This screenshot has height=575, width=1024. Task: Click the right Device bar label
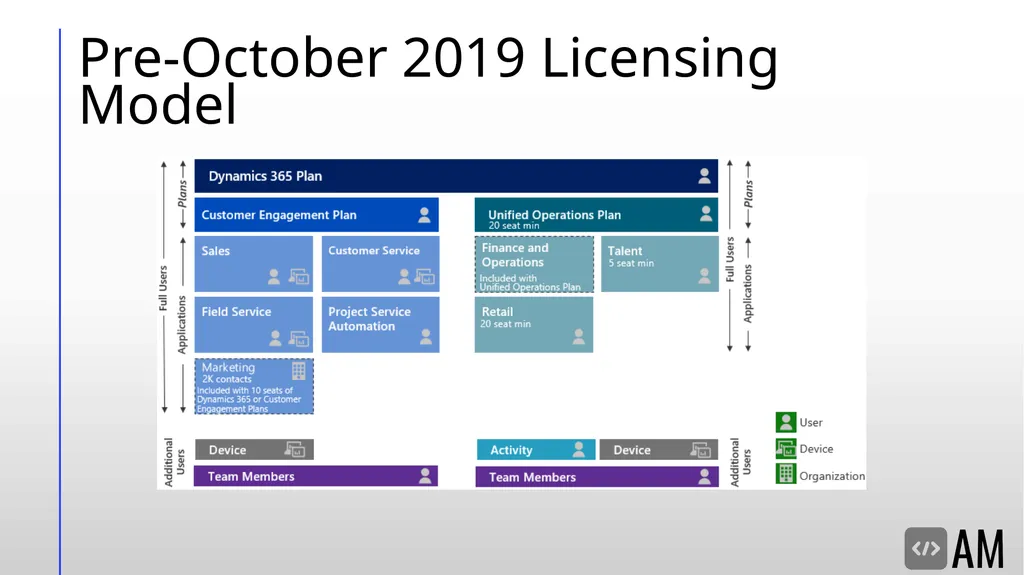pos(632,450)
